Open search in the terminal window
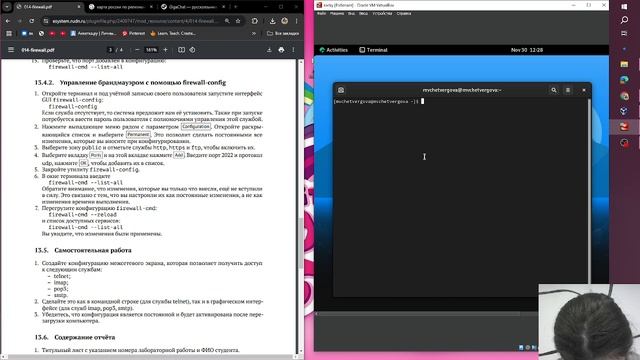Screen dimensions: 640x360 coord(553,90)
